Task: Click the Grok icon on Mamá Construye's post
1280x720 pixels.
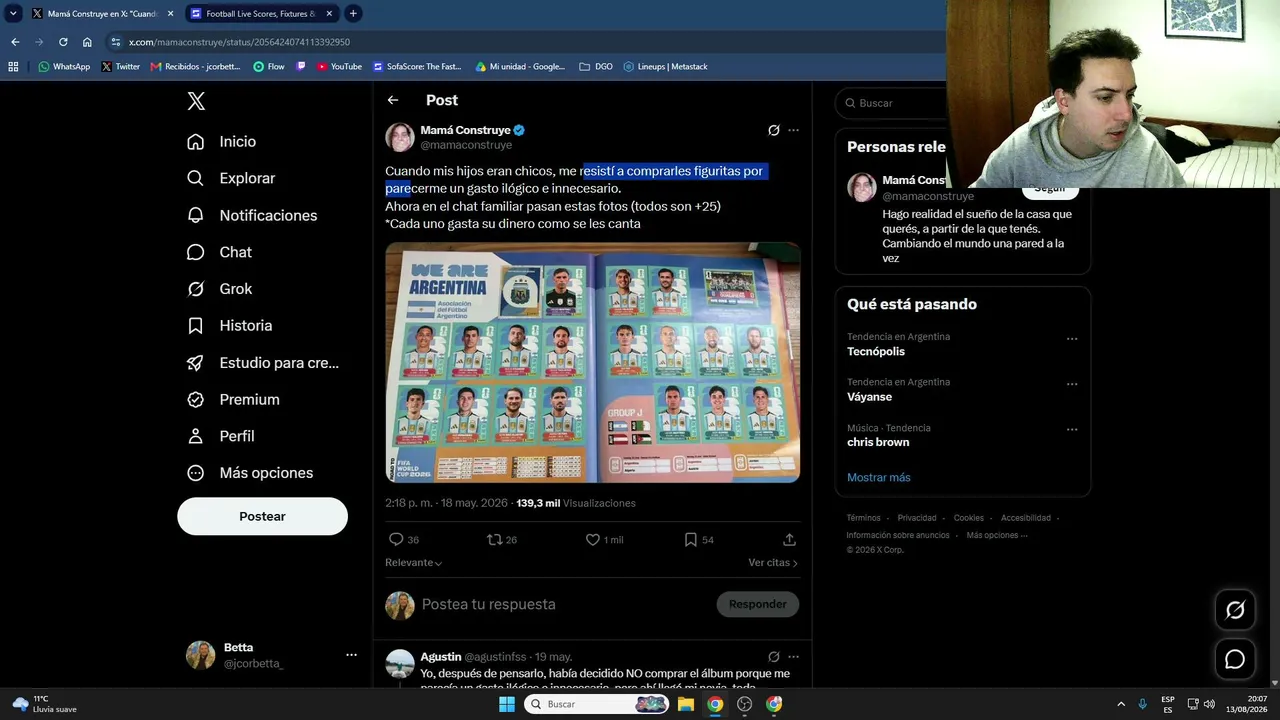Action: pos(773,130)
